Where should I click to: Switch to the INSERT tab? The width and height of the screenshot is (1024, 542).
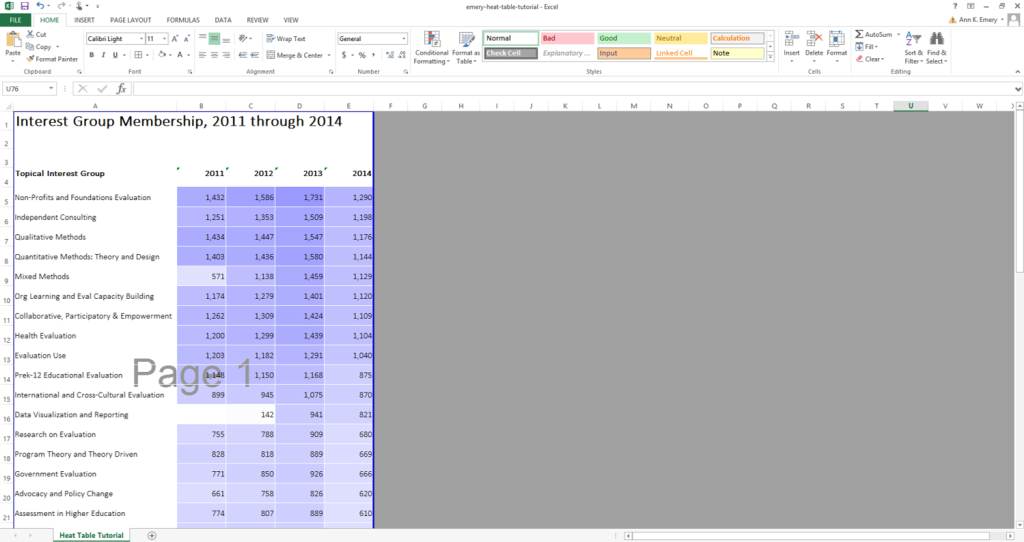pos(84,20)
